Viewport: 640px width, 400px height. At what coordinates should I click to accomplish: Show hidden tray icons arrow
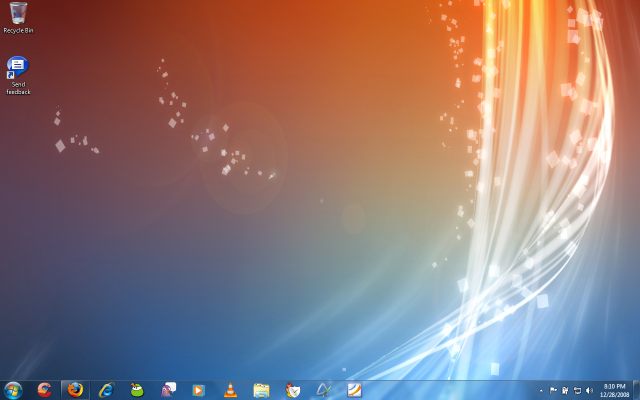pos(541,391)
